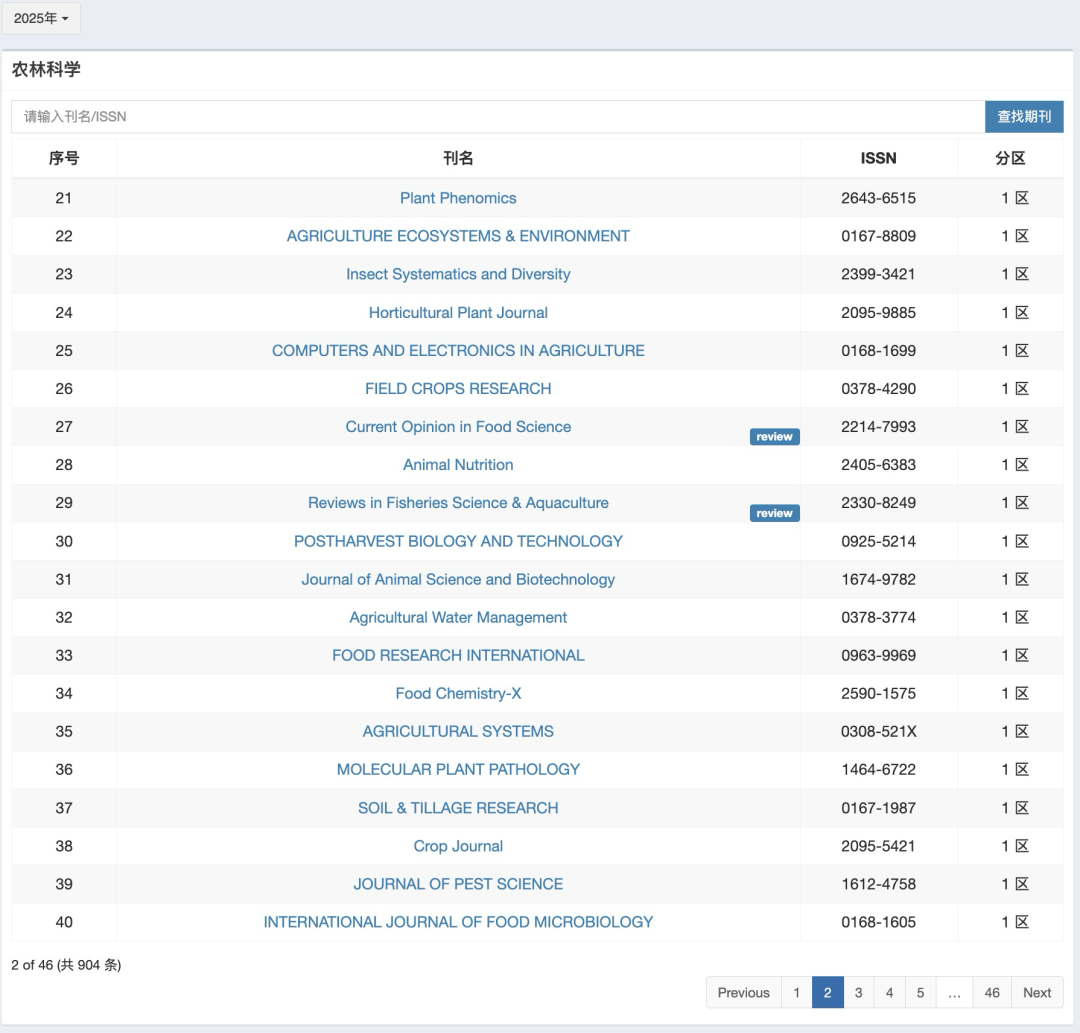Viewport: 1080px width, 1033px height.
Task: Select ISSN 2405-6383 cell
Action: pos(878,465)
